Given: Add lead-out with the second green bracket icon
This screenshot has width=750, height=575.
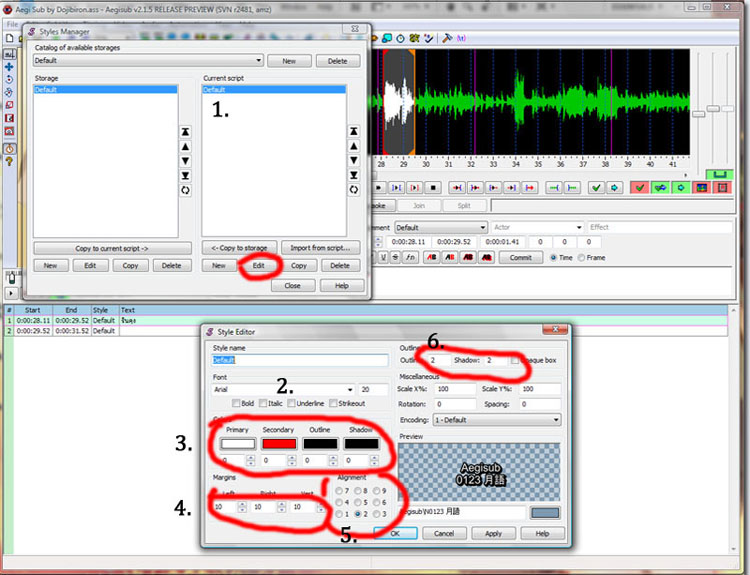Looking at the screenshot, I should pos(572,188).
